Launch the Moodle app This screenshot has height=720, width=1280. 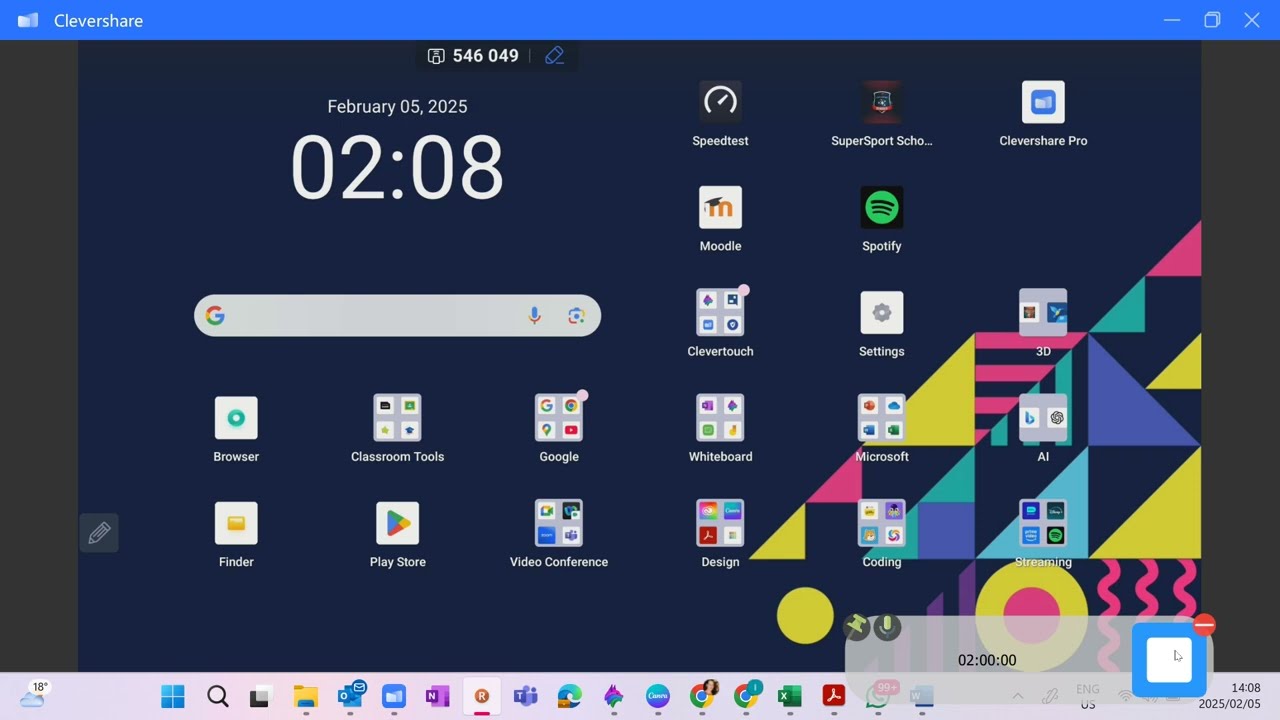click(x=720, y=207)
